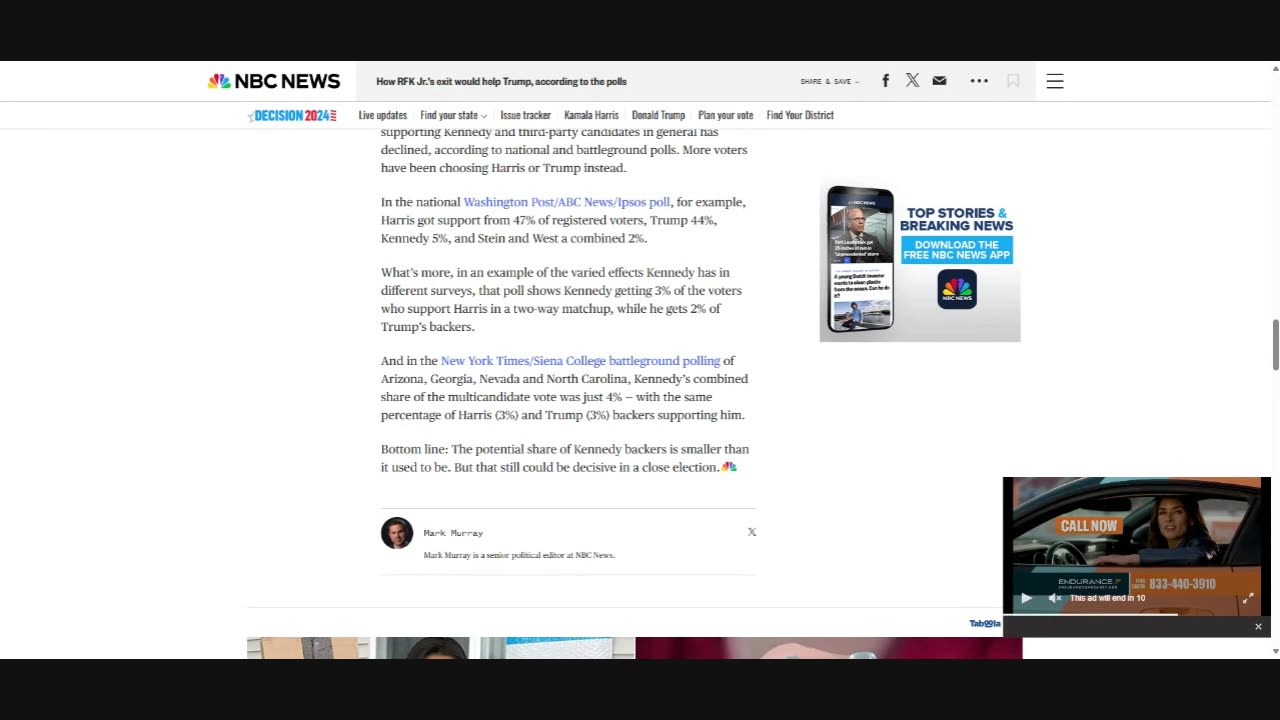The image size is (1280, 720).
Task: Click the Taboola logo
Action: (984, 624)
